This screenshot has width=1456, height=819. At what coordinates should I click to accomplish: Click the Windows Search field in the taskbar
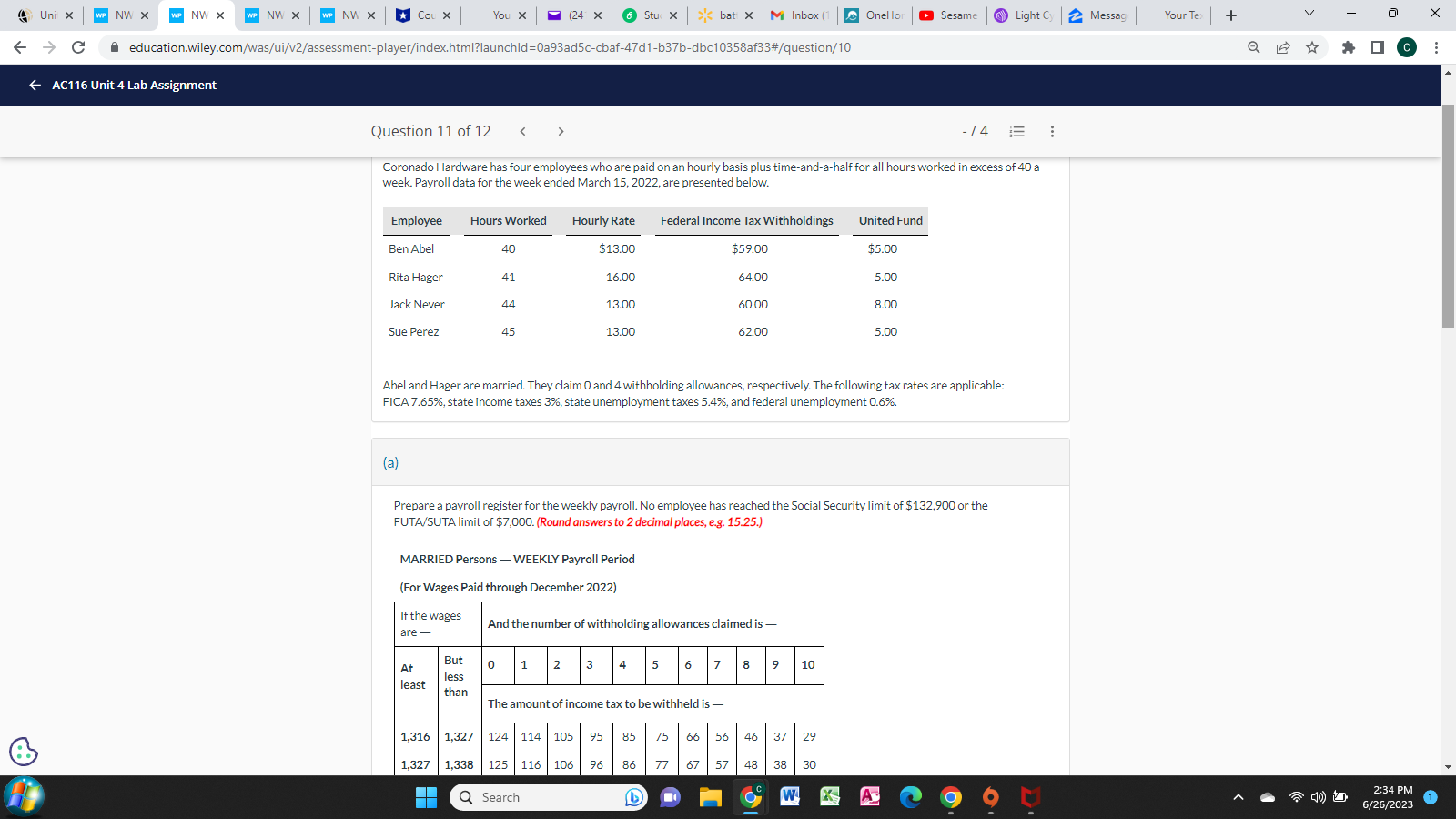pyautogui.click(x=546, y=797)
